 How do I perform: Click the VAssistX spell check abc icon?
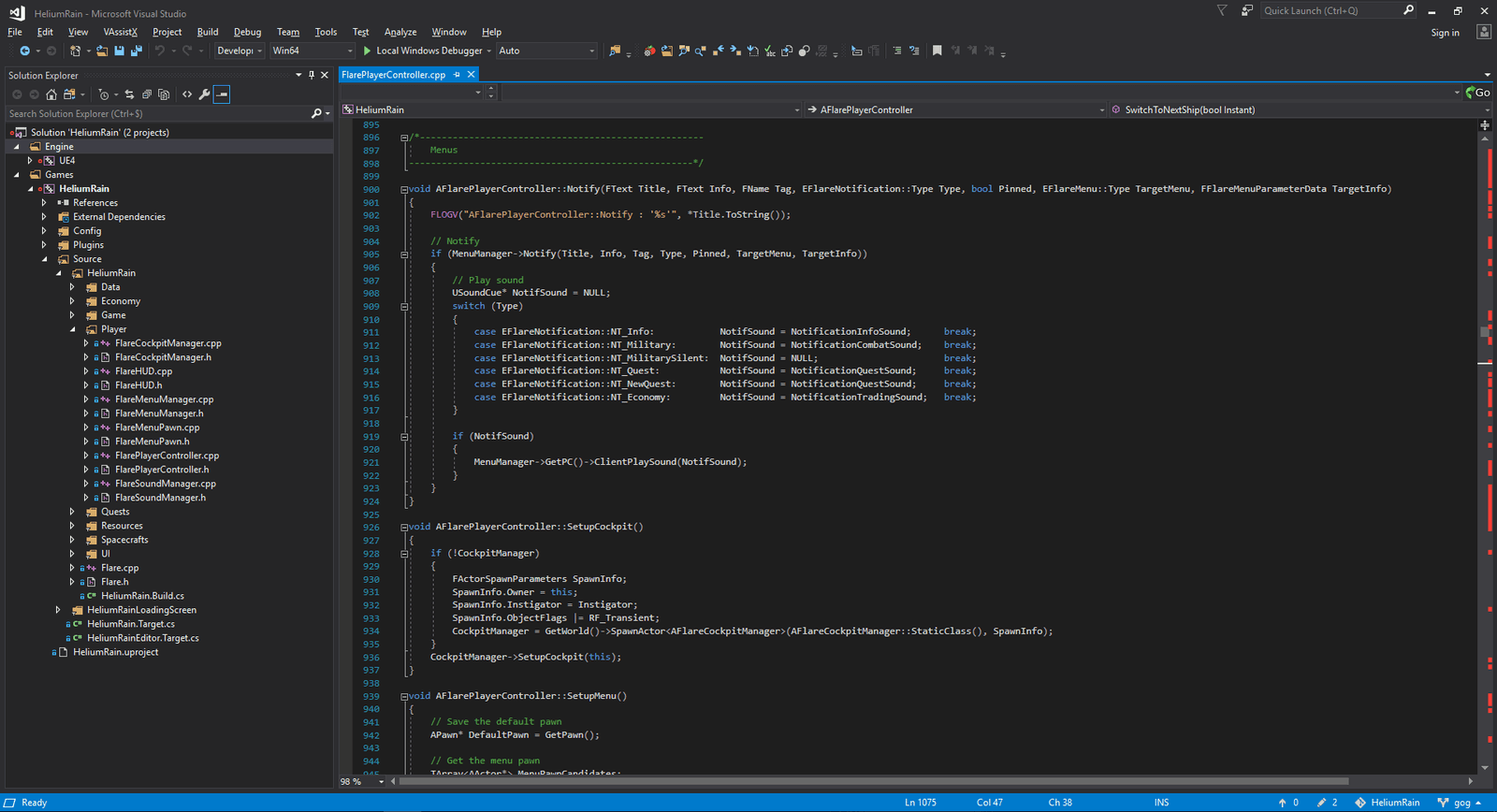[x=770, y=51]
